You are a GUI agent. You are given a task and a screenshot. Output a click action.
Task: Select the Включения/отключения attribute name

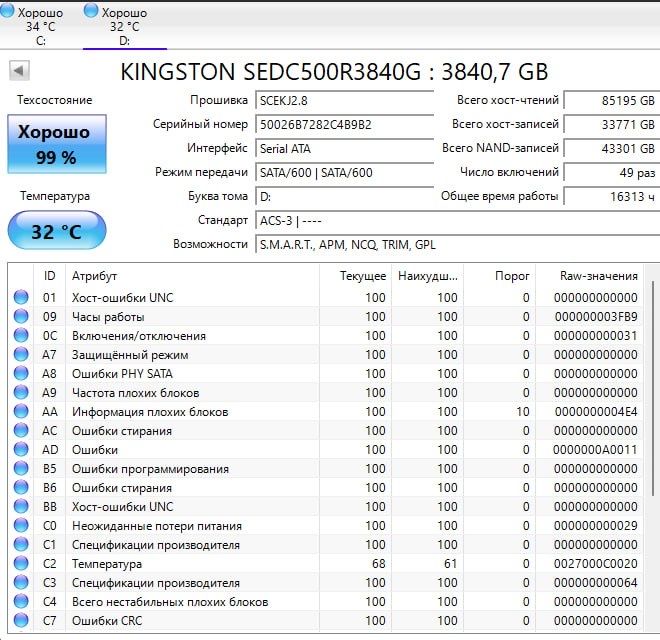coord(139,336)
